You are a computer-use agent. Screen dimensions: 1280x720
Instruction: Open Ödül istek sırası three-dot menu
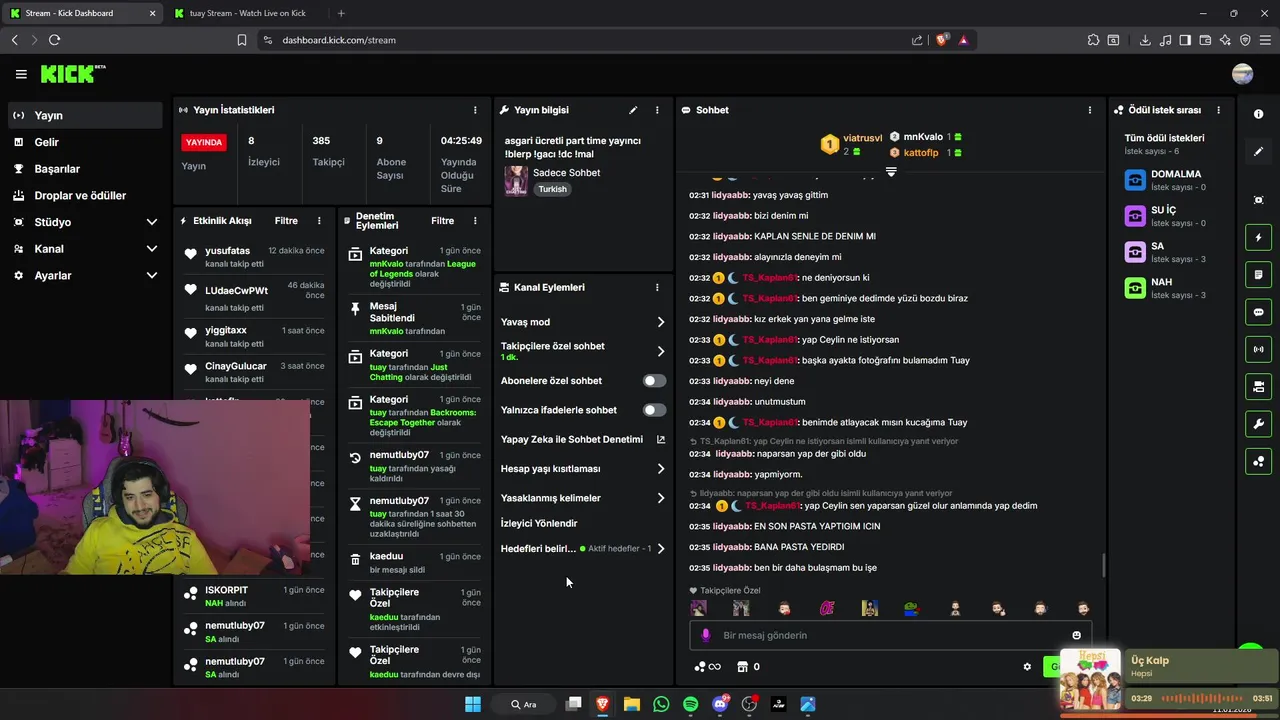[1218, 110]
